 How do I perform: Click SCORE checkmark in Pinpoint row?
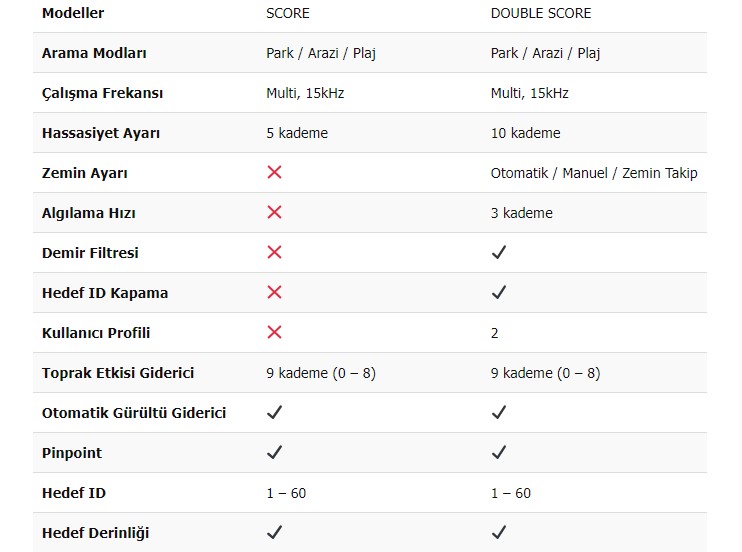pos(274,453)
